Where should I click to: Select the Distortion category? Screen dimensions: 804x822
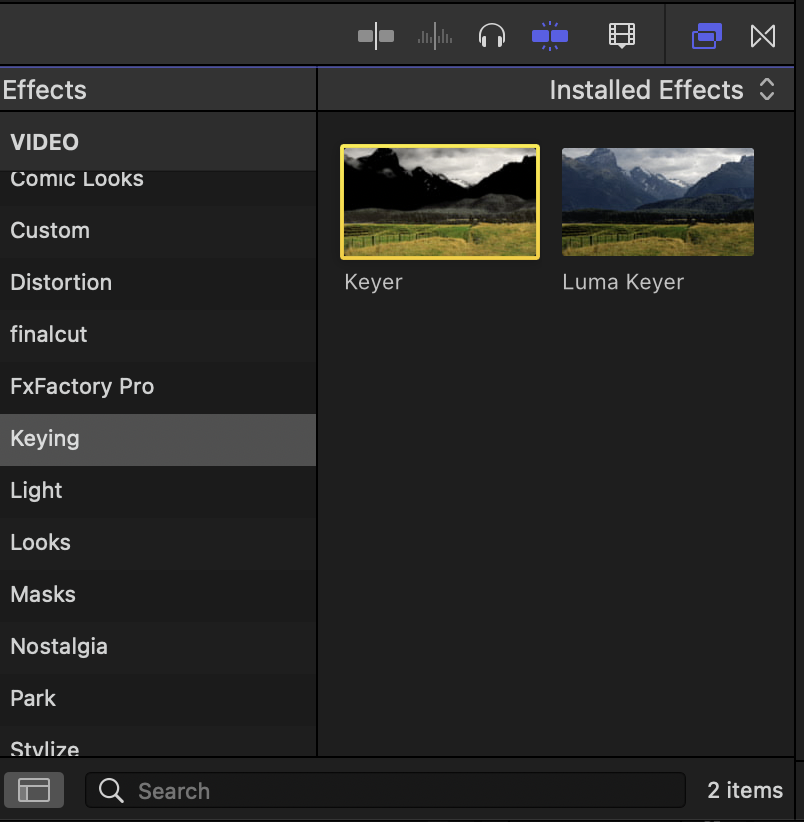click(x=158, y=283)
